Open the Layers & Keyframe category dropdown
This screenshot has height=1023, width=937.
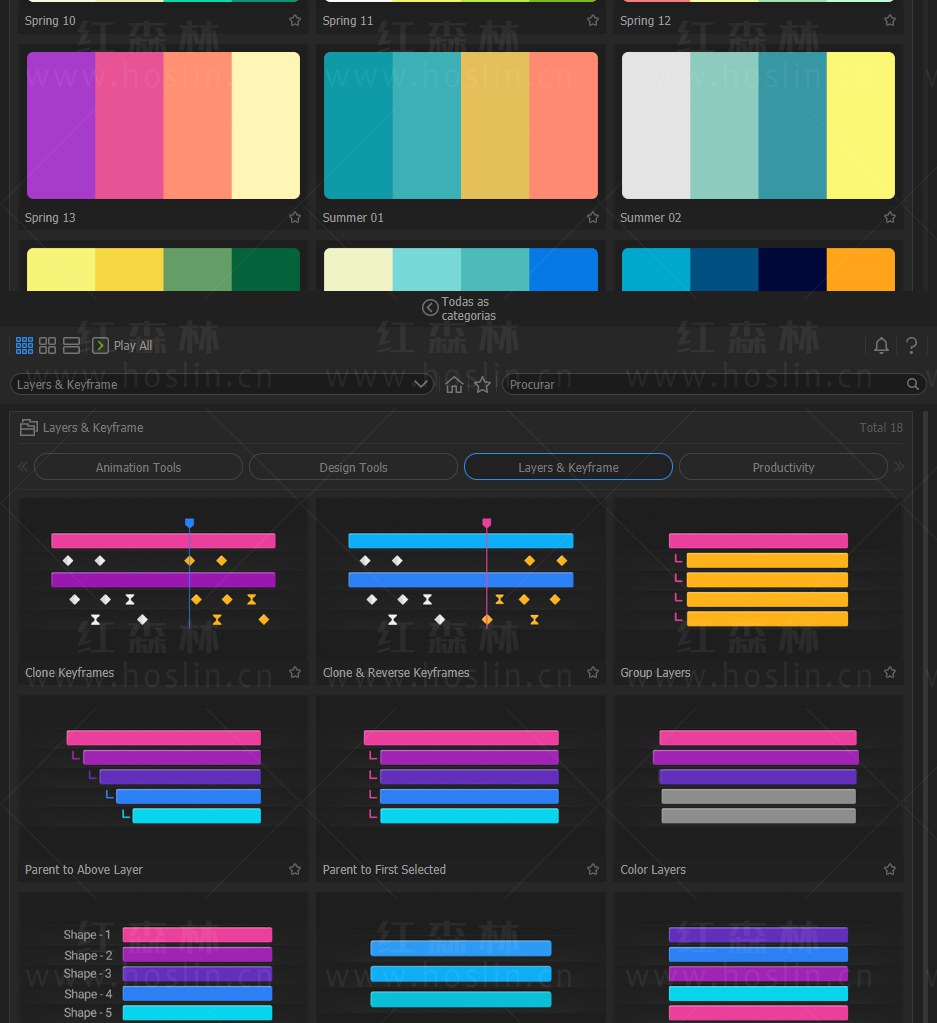point(222,384)
